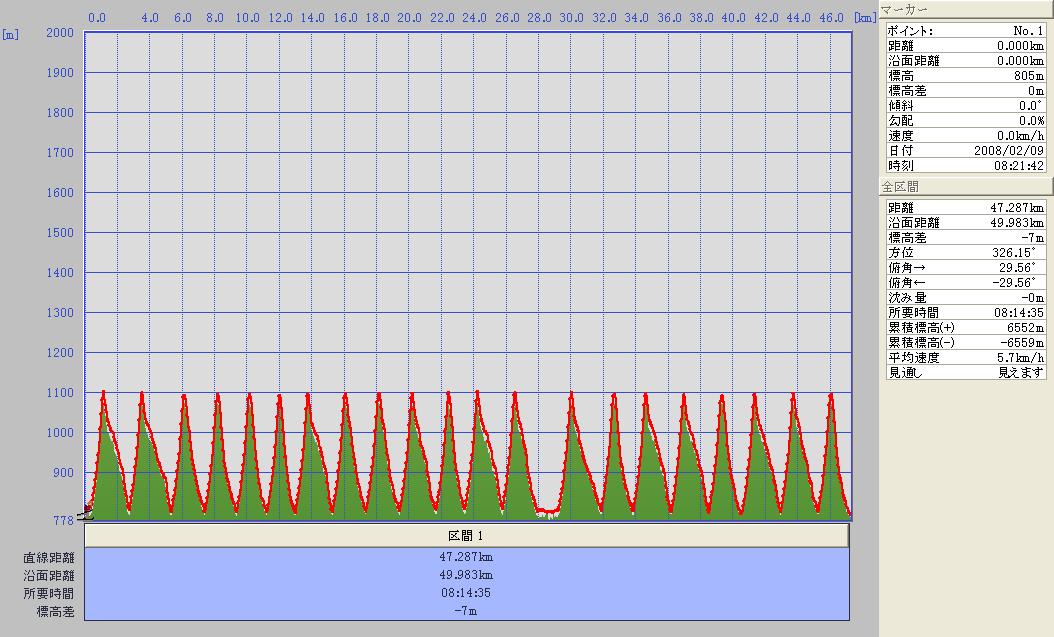
Task: Click the 2000 elevation axis label
Action: tap(60, 32)
